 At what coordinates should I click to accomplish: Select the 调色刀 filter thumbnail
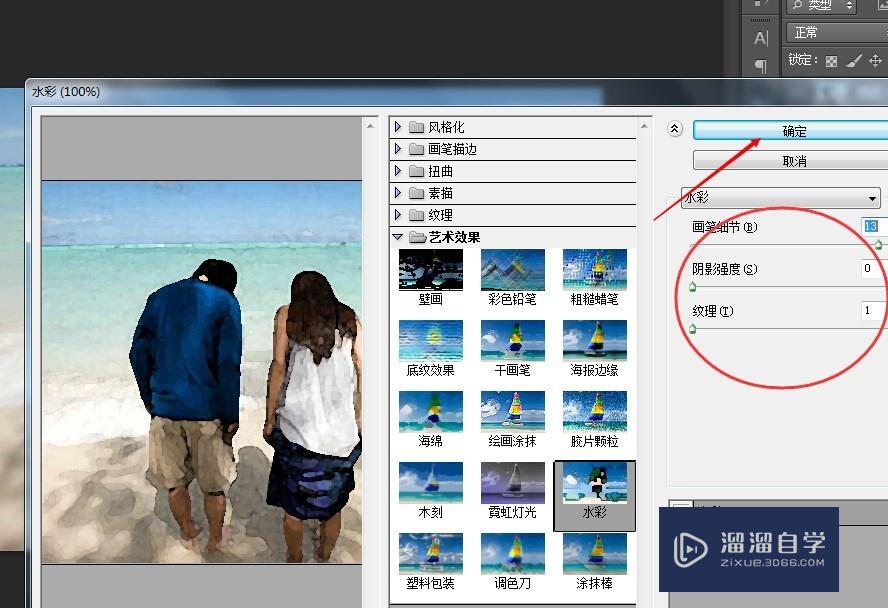[513, 554]
